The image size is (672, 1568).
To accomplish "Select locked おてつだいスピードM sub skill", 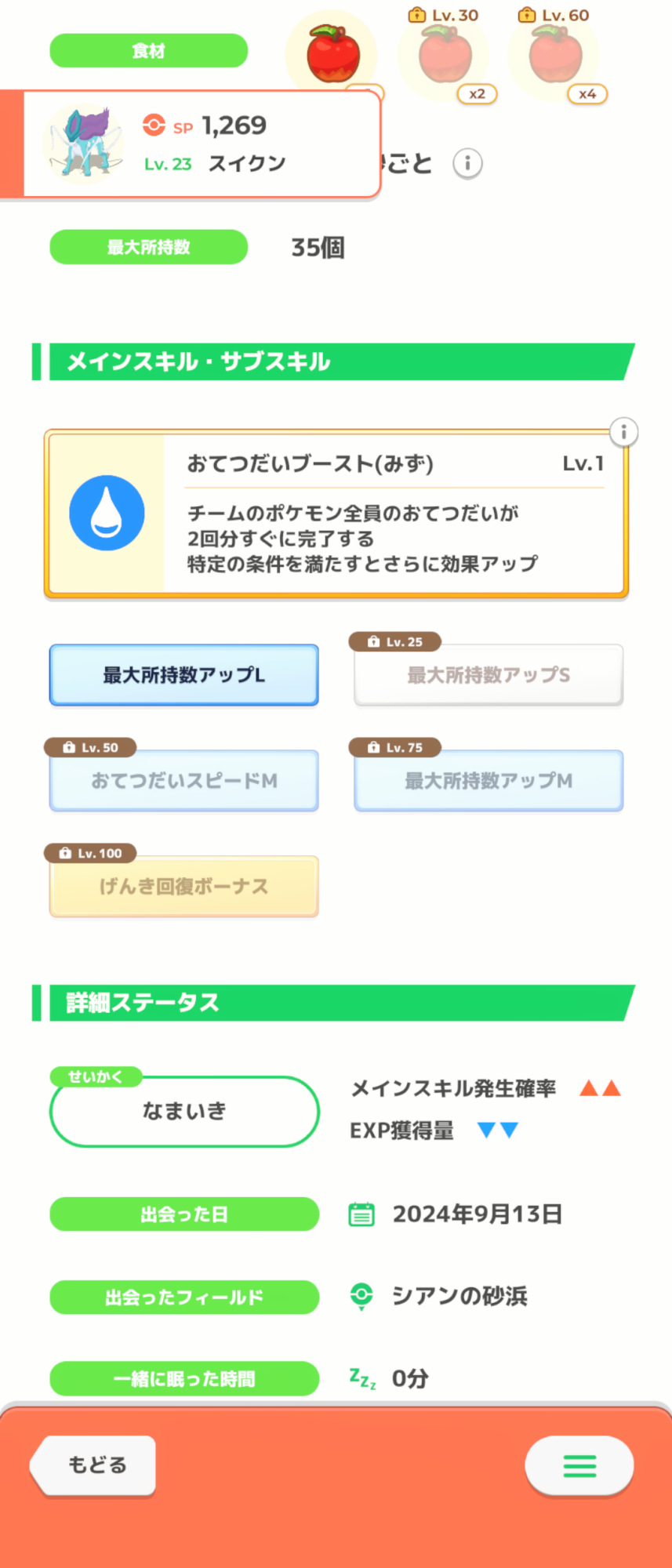I will (x=184, y=781).
